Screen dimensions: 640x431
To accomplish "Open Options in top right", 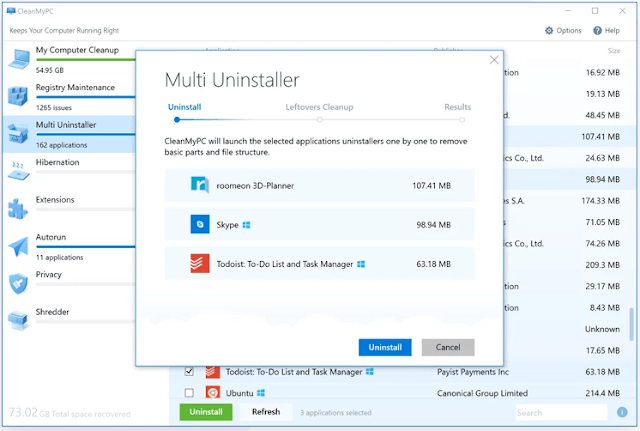I will pos(563,31).
